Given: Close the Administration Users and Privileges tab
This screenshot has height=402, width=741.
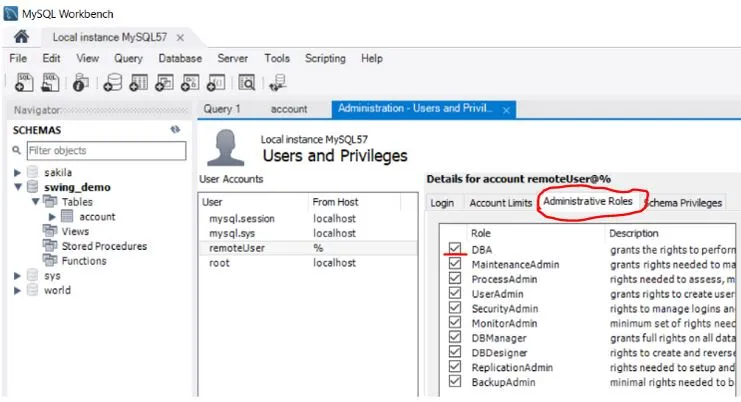Looking at the screenshot, I should click(x=506, y=110).
